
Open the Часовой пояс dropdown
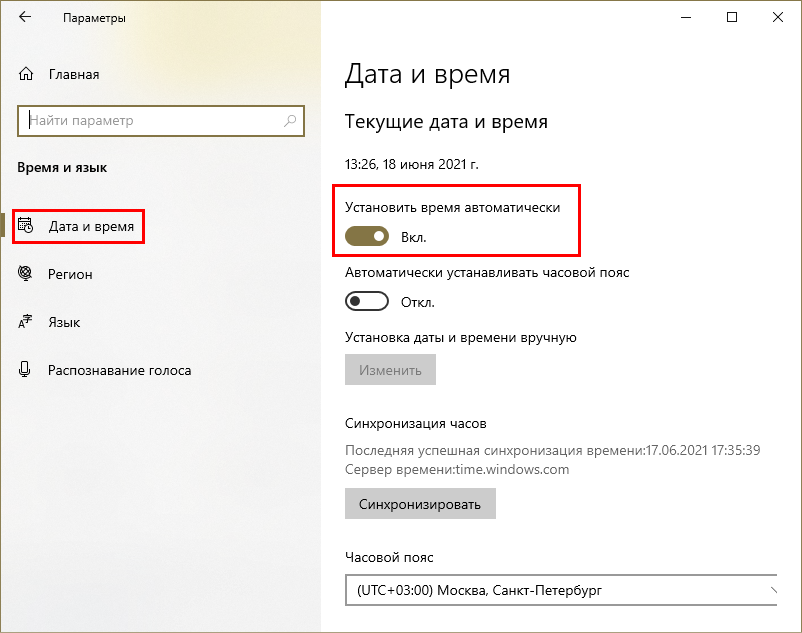point(560,590)
